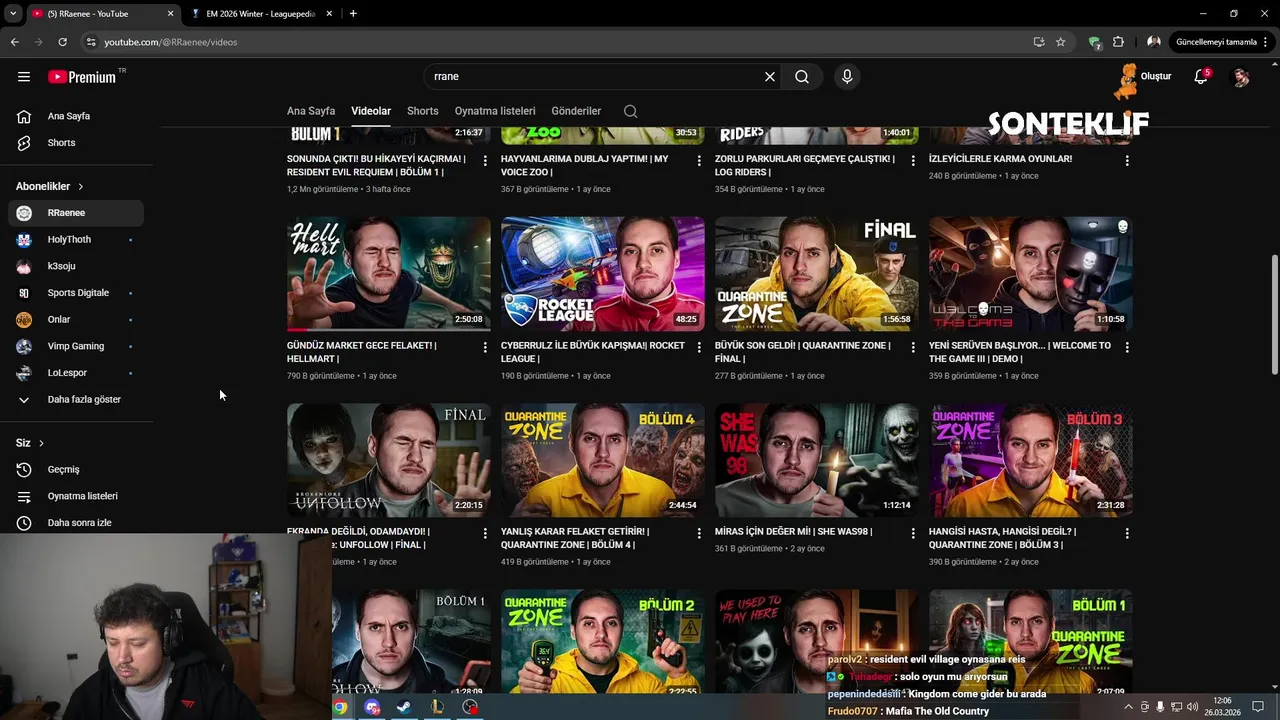Expand Abonelikler subscriptions section
This screenshot has height=720, width=1280.
click(x=50, y=186)
